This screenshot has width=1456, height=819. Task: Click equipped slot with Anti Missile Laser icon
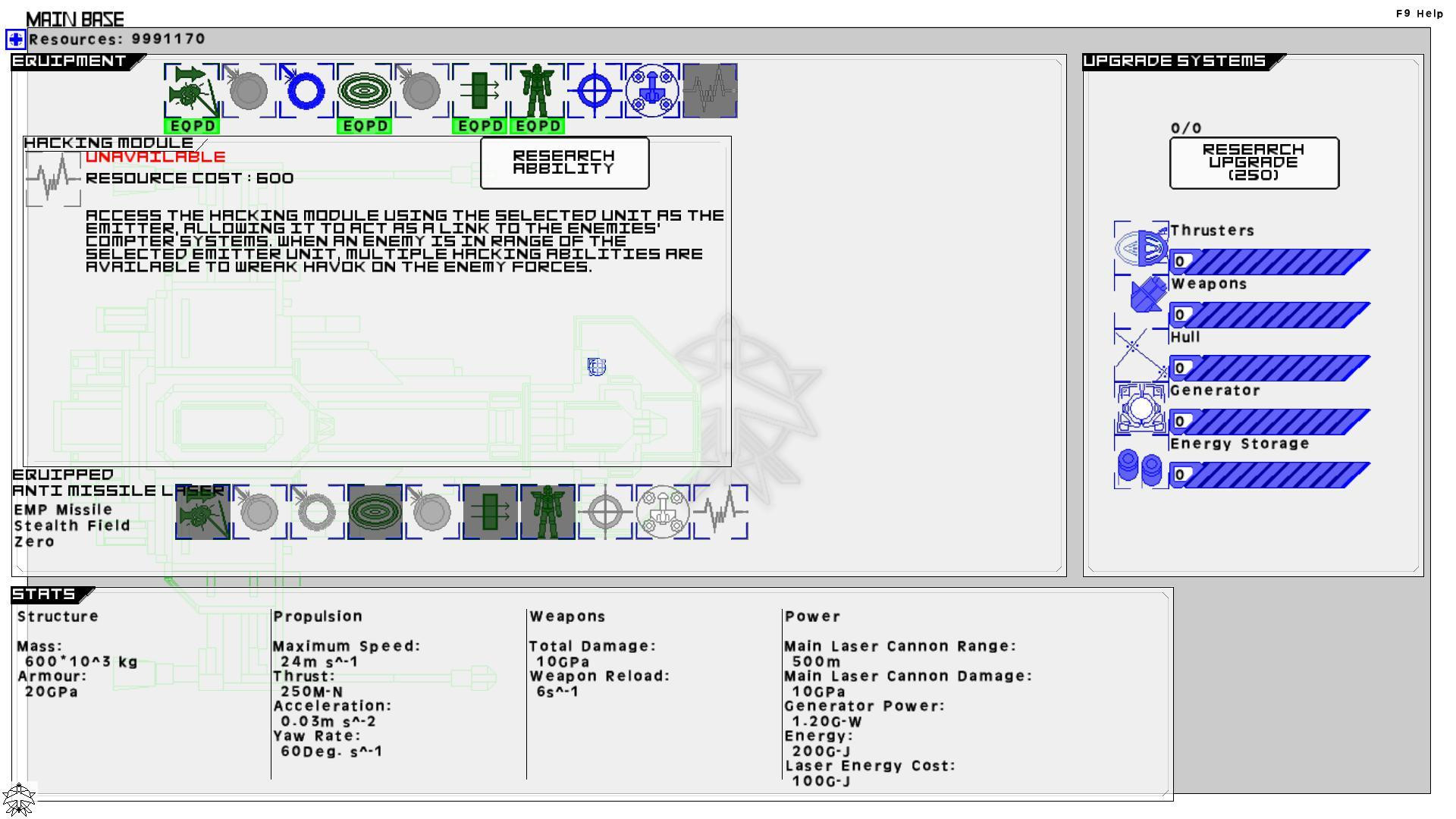click(x=202, y=512)
